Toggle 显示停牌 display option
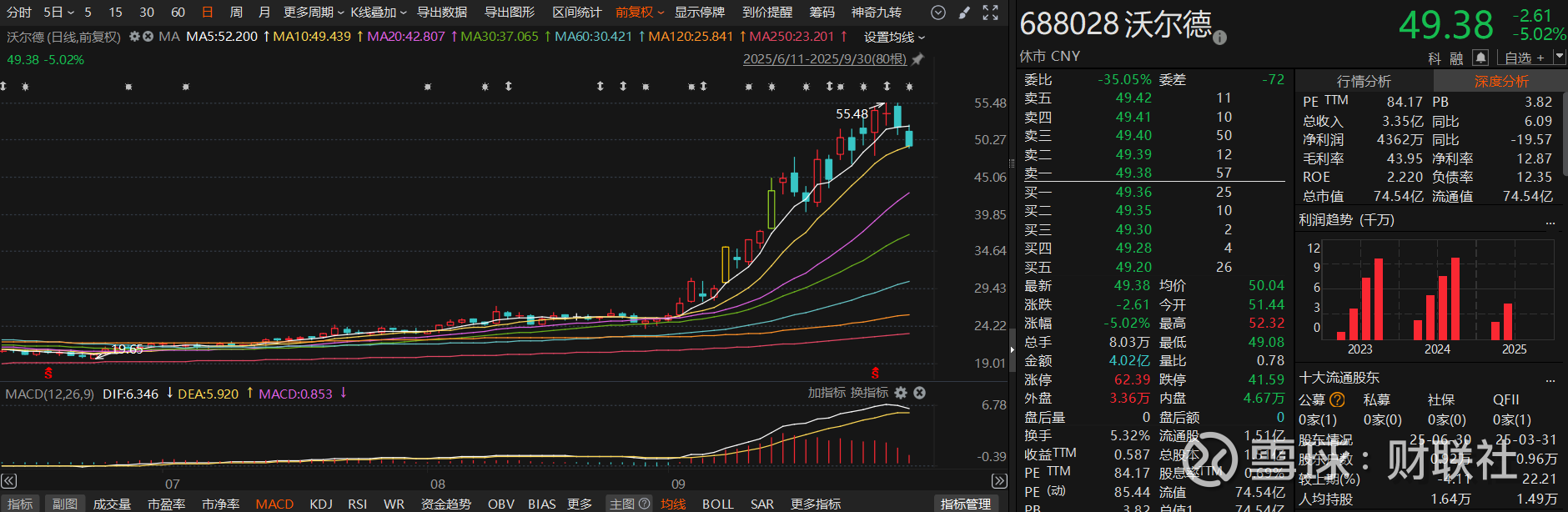This screenshot has width=1568, height=512. click(699, 13)
